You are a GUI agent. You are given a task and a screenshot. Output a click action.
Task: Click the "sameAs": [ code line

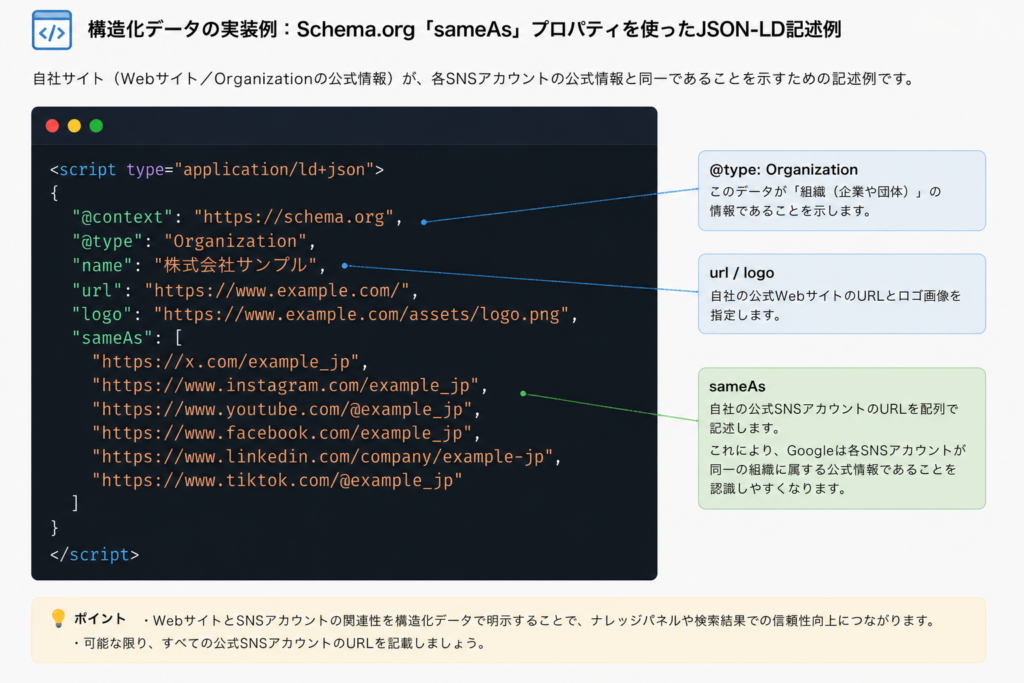[x=127, y=338]
